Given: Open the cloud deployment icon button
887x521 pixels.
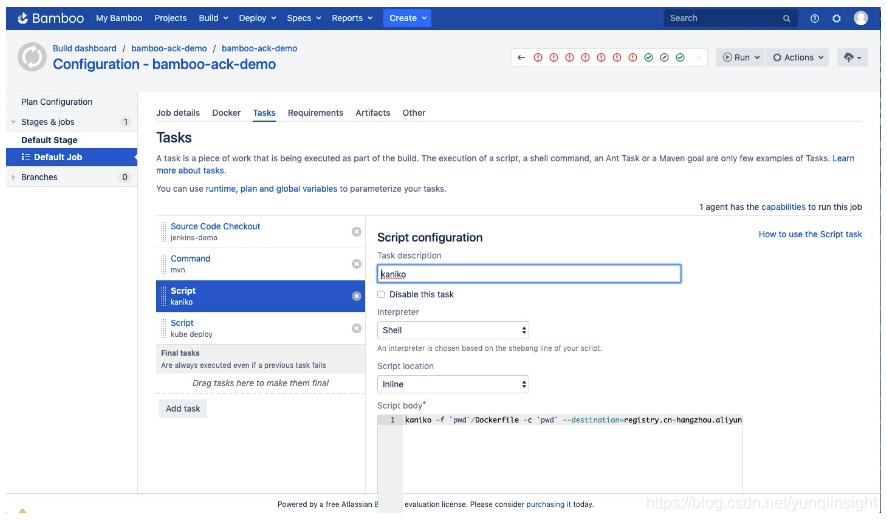Looking at the screenshot, I should click(852, 58).
